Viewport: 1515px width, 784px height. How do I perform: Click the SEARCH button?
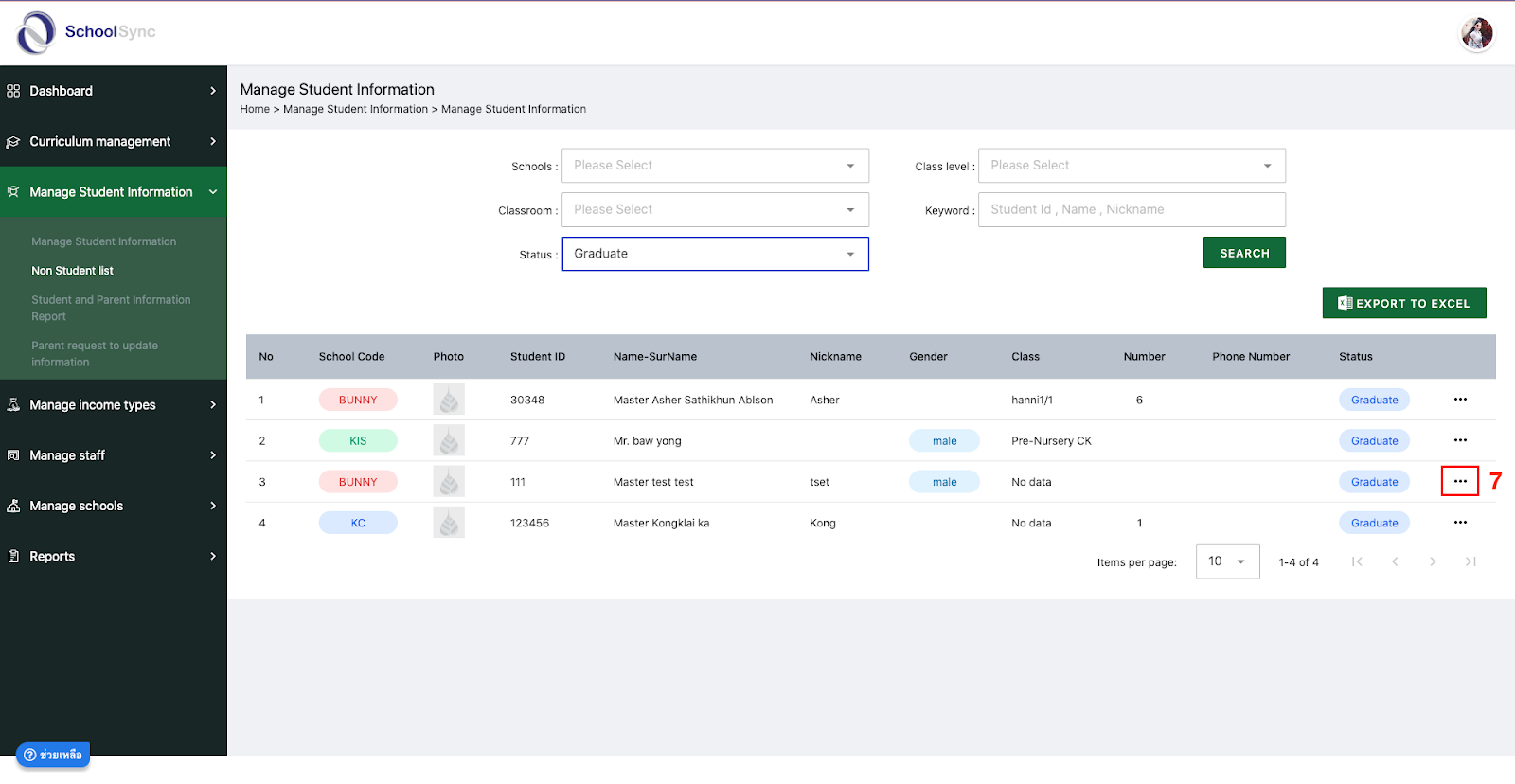click(x=1244, y=253)
